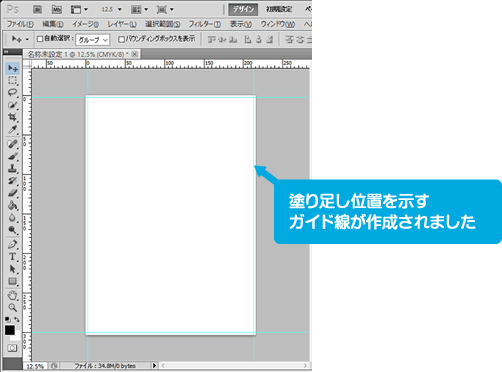
Task: Open the arrange documents dropdown
Action: (x=139, y=10)
